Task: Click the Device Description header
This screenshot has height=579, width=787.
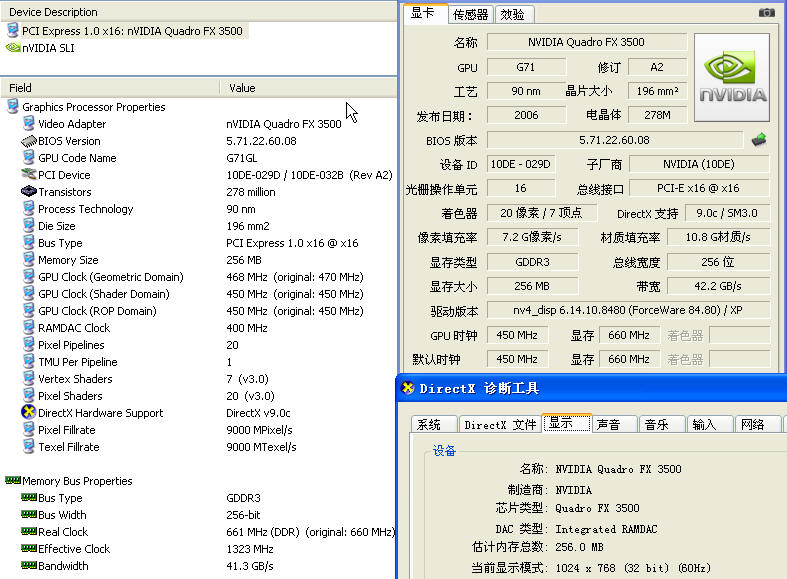Action: pos(199,12)
